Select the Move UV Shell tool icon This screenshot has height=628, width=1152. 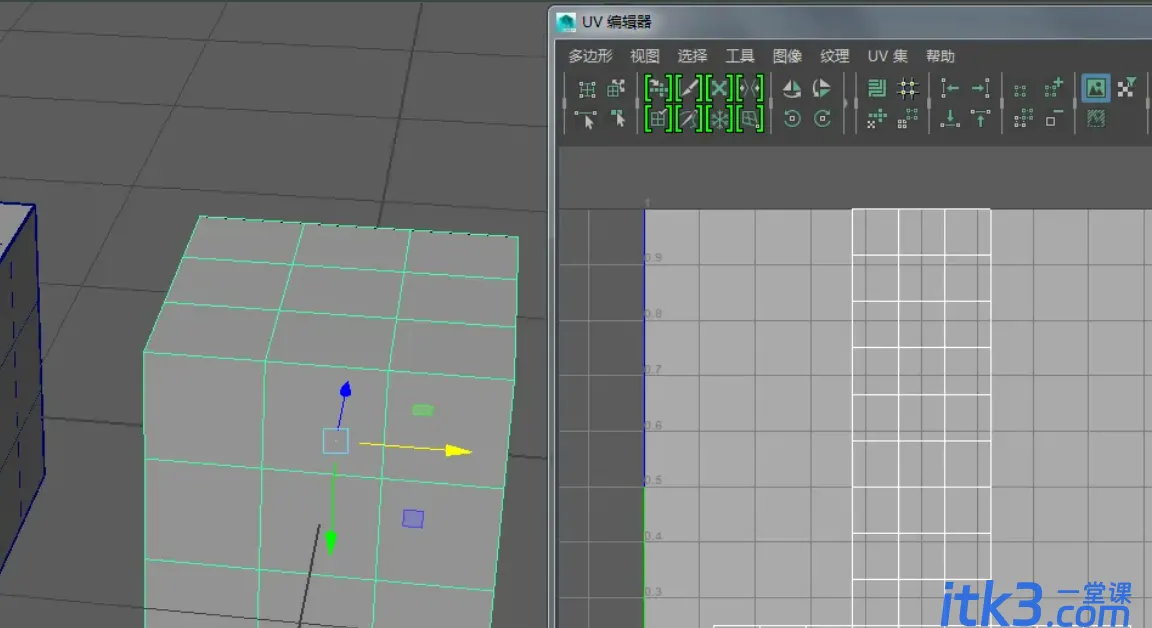coord(616,89)
